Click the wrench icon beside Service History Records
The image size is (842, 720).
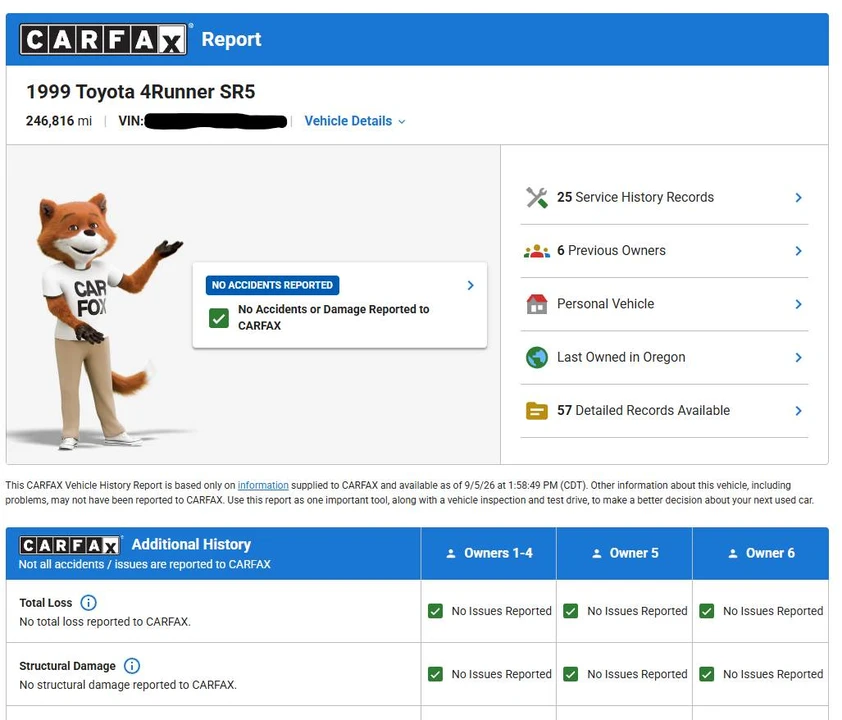[x=536, y=198]
